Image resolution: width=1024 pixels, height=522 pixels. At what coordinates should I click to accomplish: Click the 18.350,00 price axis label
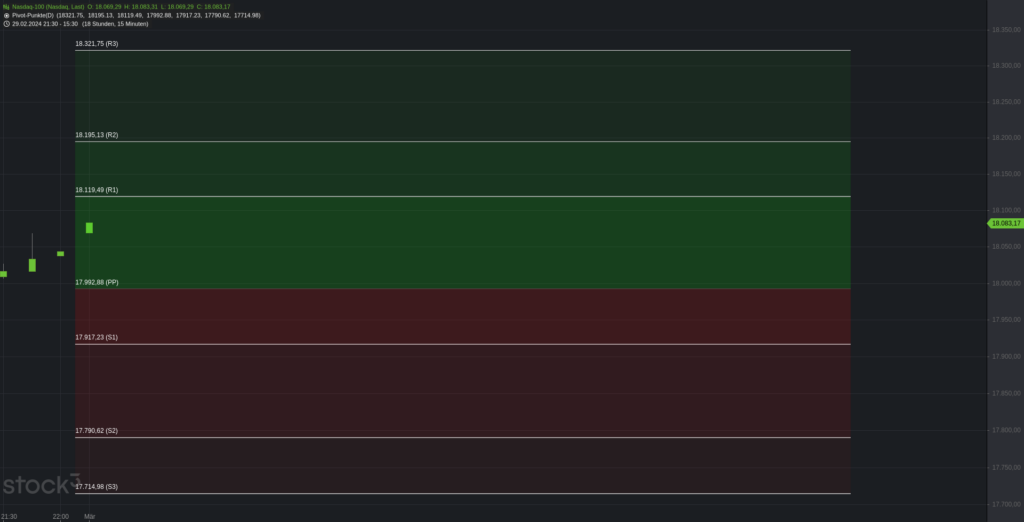(1006, 30)
